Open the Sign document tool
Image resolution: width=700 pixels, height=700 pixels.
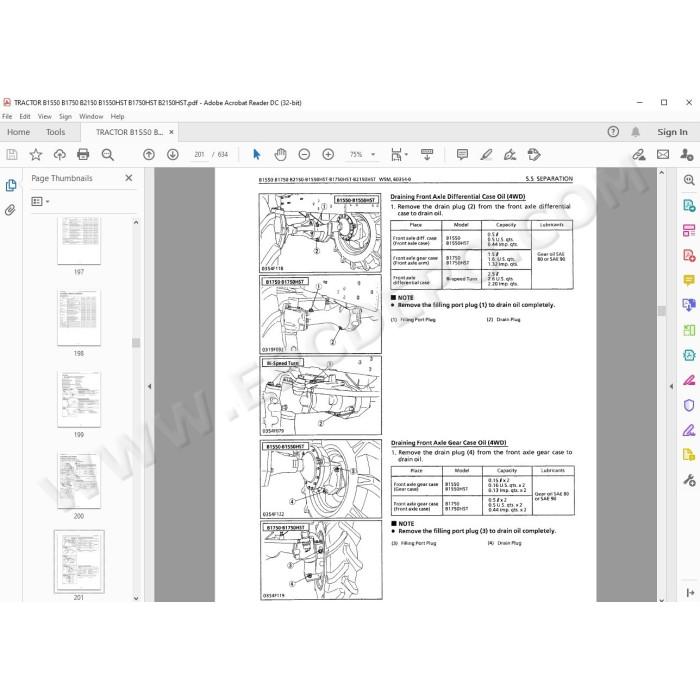click(510, 154)
